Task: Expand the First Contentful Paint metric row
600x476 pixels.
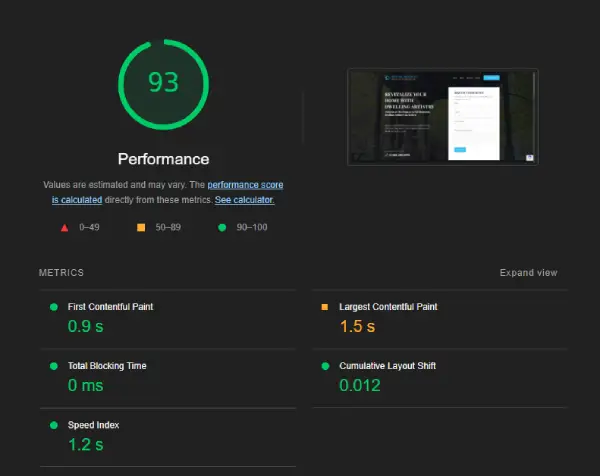Action: (110, 307)
